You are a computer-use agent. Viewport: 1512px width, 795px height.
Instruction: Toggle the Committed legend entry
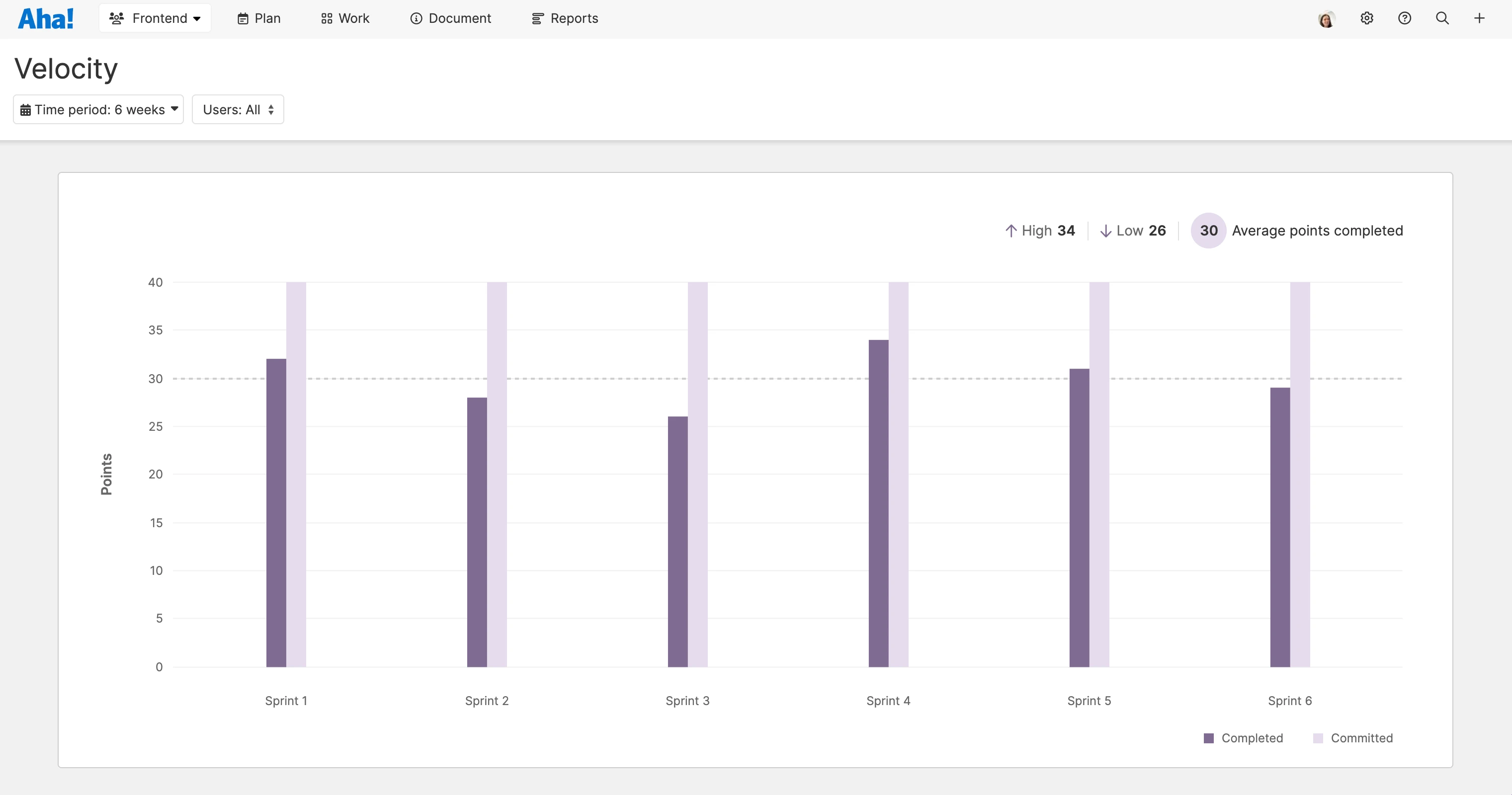point(1353,738)
